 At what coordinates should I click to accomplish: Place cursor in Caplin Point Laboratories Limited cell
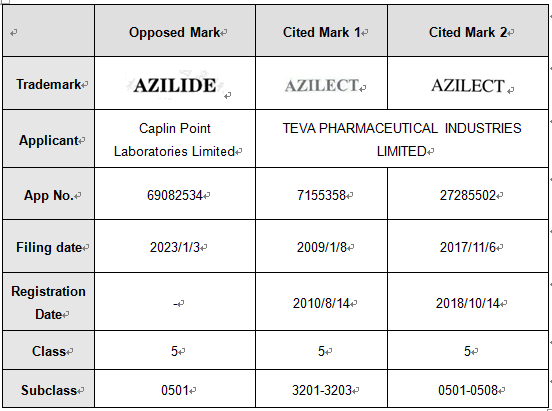pos(175,140)
